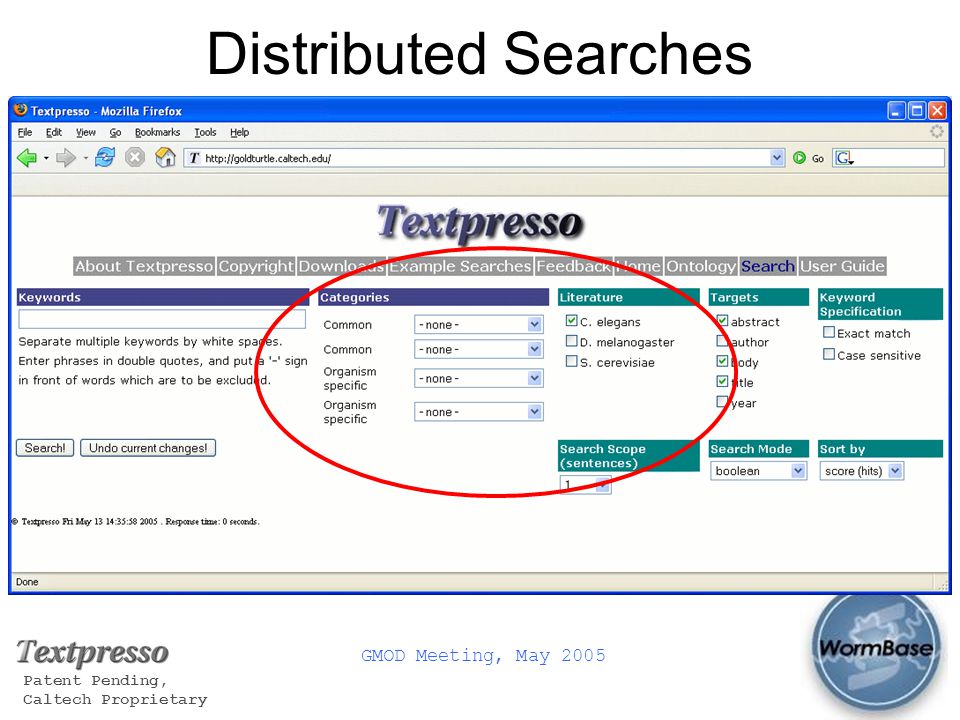Open the Ontology link
Screen dimensions: 960x720
pyautogui.click(x=701, y=266)
